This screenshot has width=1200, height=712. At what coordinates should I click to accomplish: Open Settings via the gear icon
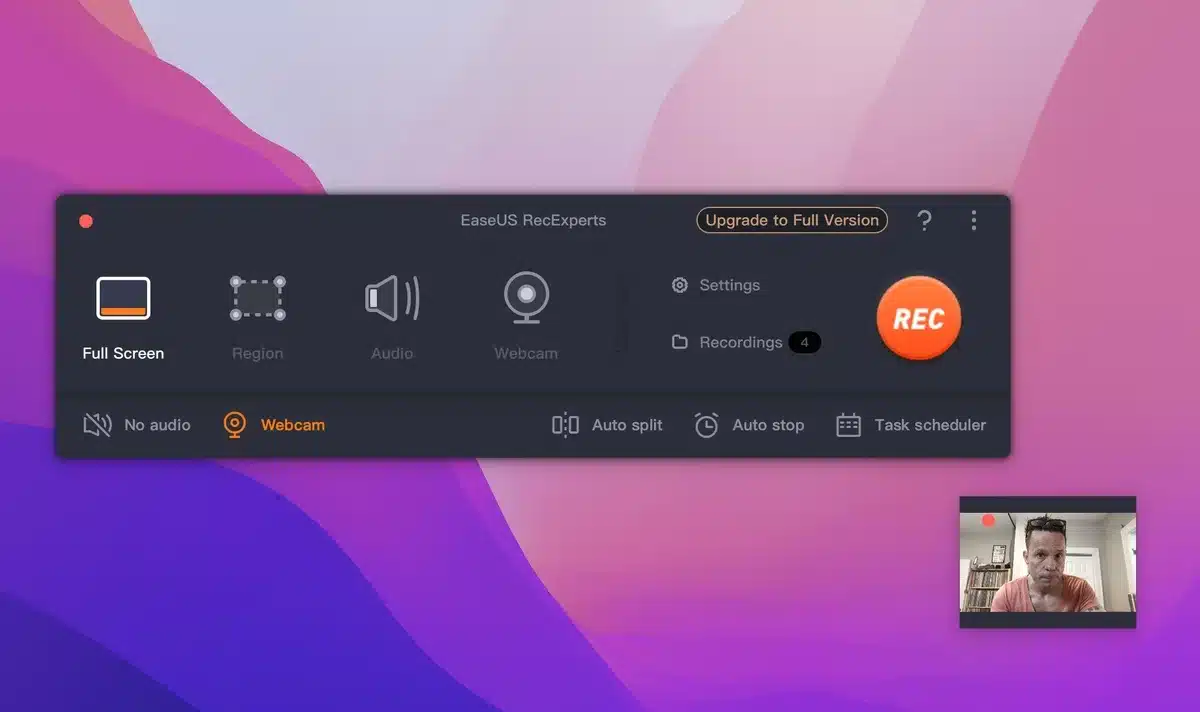[680, 285]
